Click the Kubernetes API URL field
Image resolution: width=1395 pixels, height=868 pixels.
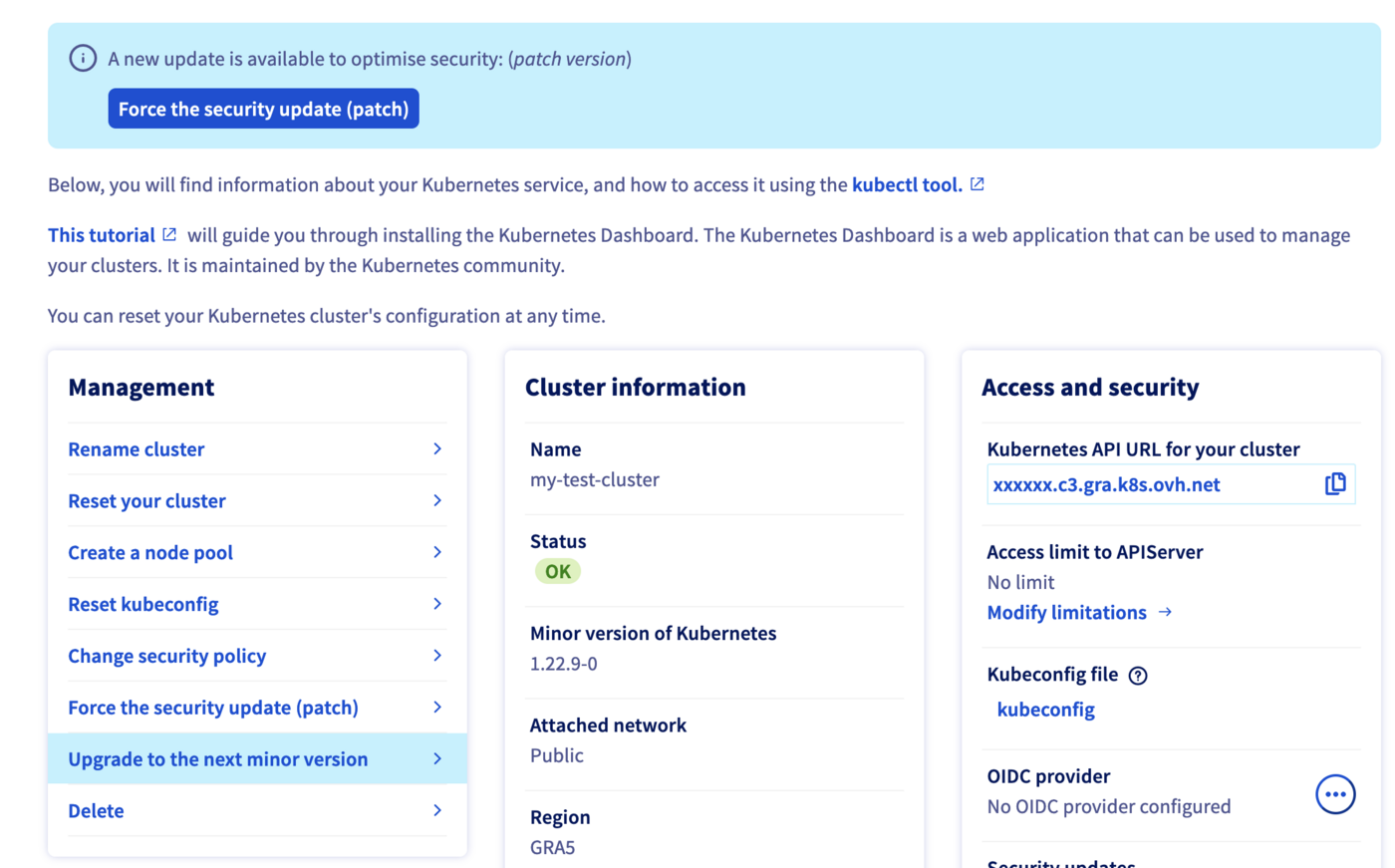click(x=1151, y=484)
